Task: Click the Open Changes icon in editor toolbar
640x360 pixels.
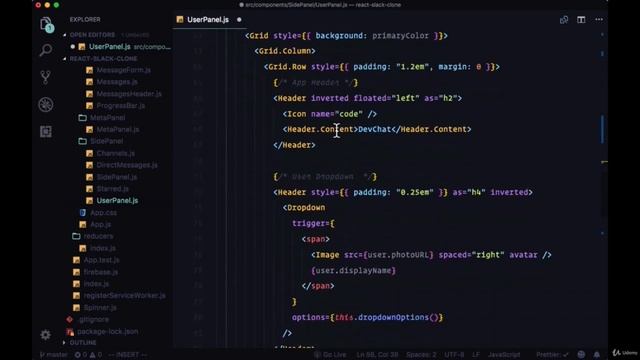Action: [564, 20]
